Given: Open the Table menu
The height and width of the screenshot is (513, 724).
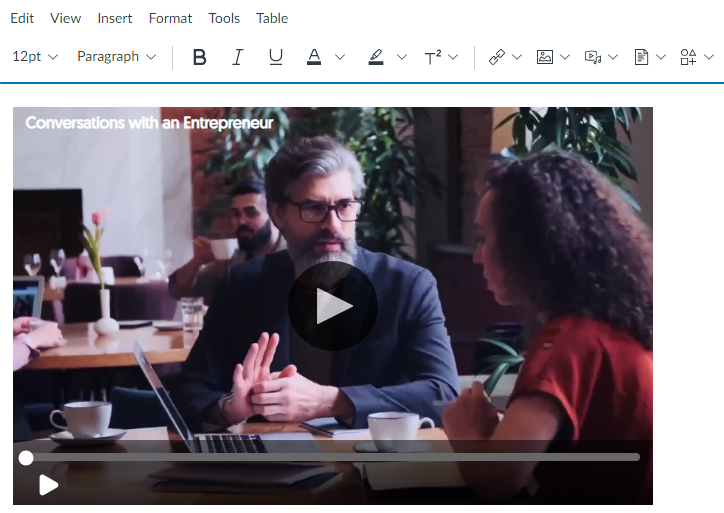Looking at the screenshot, I should pos(272,18).
